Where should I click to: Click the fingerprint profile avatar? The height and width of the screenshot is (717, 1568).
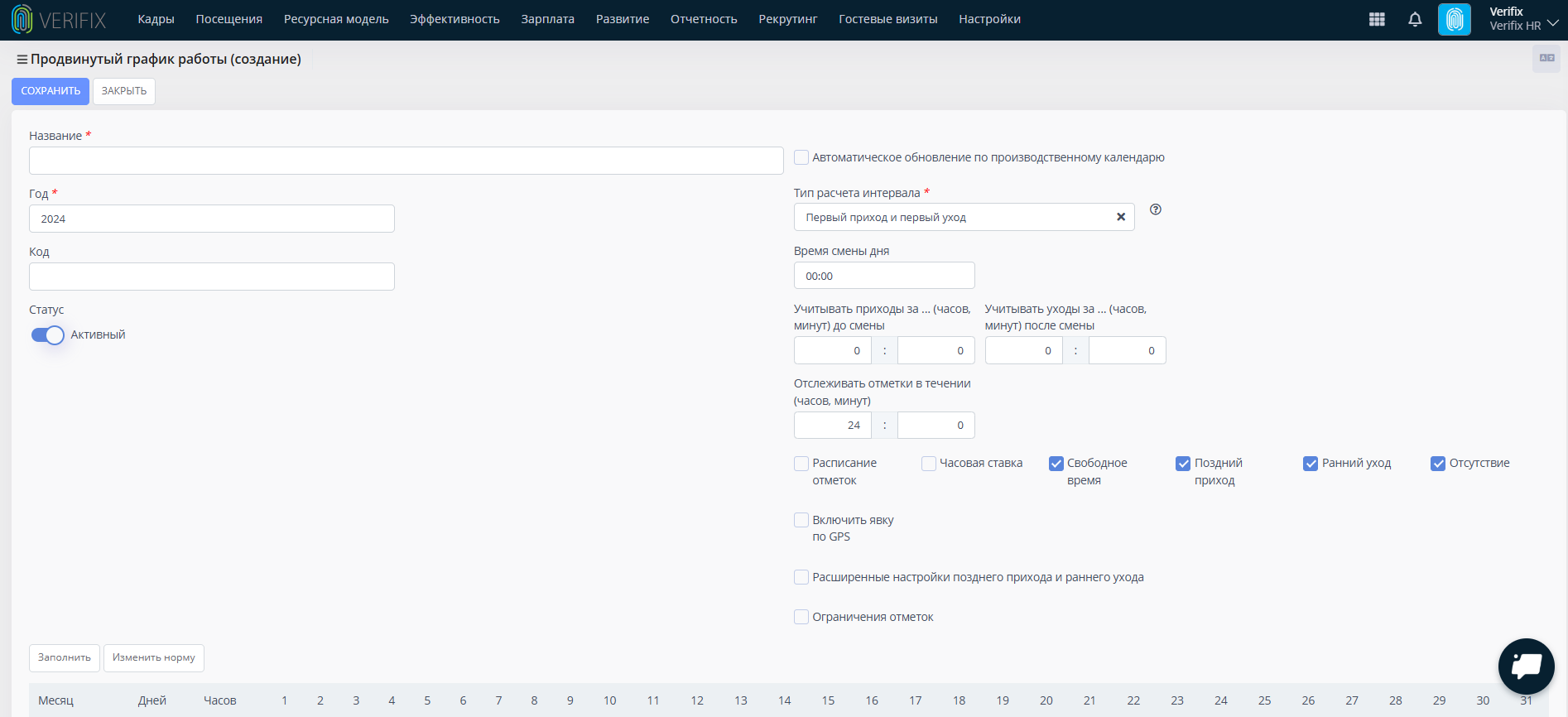[1455, 19]
